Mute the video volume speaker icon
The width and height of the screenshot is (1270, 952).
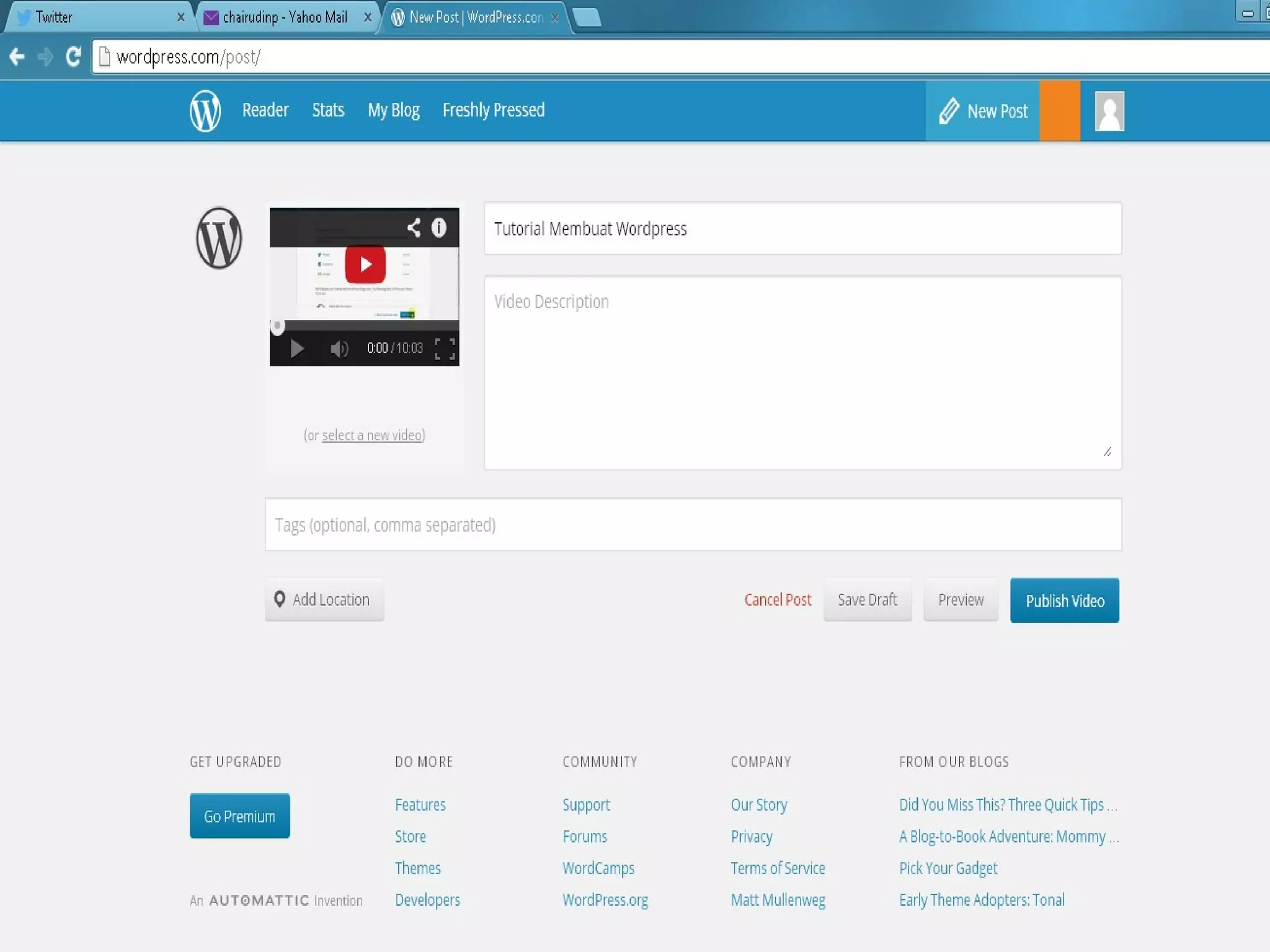[339, 349]
